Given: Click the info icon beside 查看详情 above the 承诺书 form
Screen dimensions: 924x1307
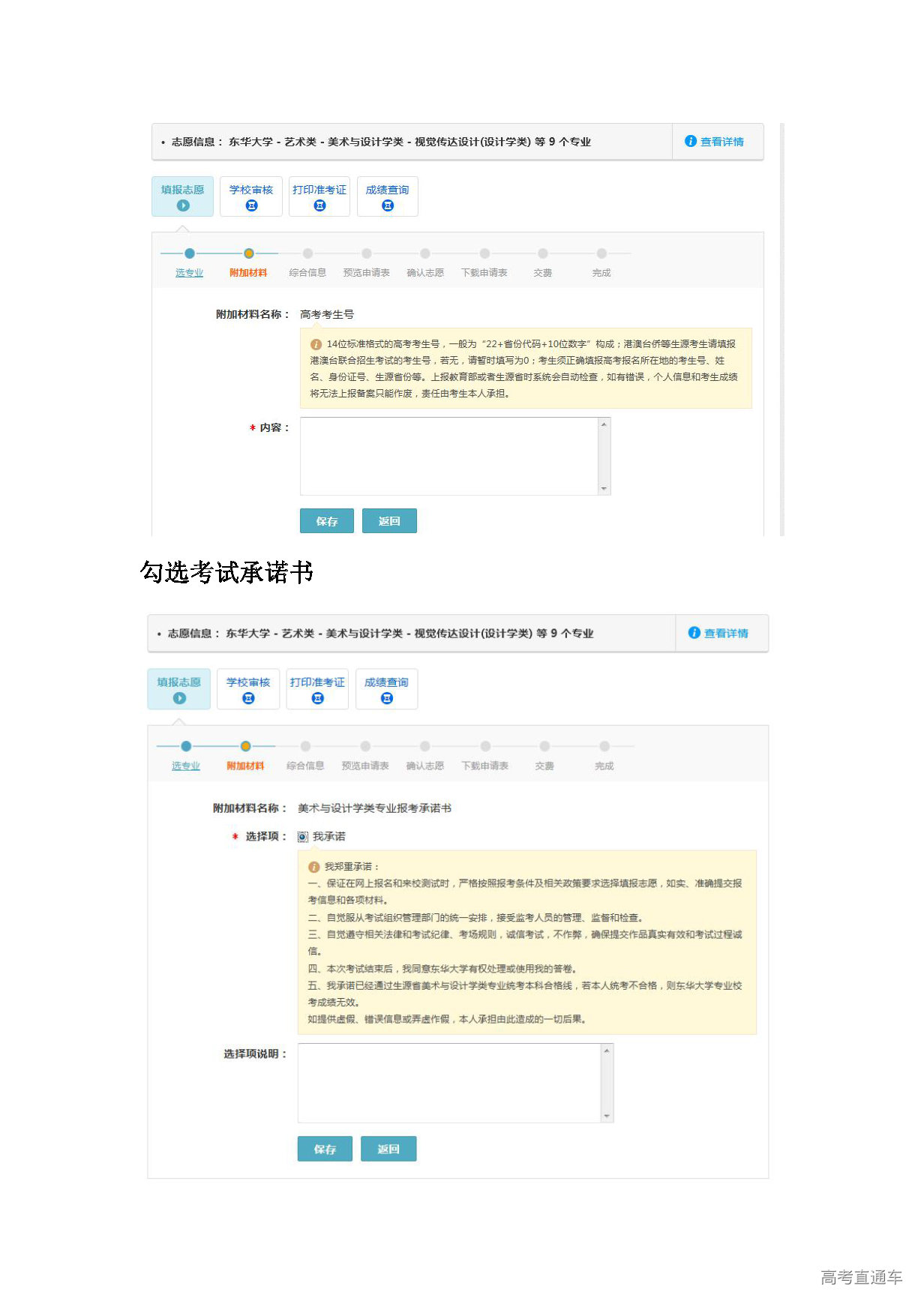Looking at the screenshot, I should click(x=694, y=633).
